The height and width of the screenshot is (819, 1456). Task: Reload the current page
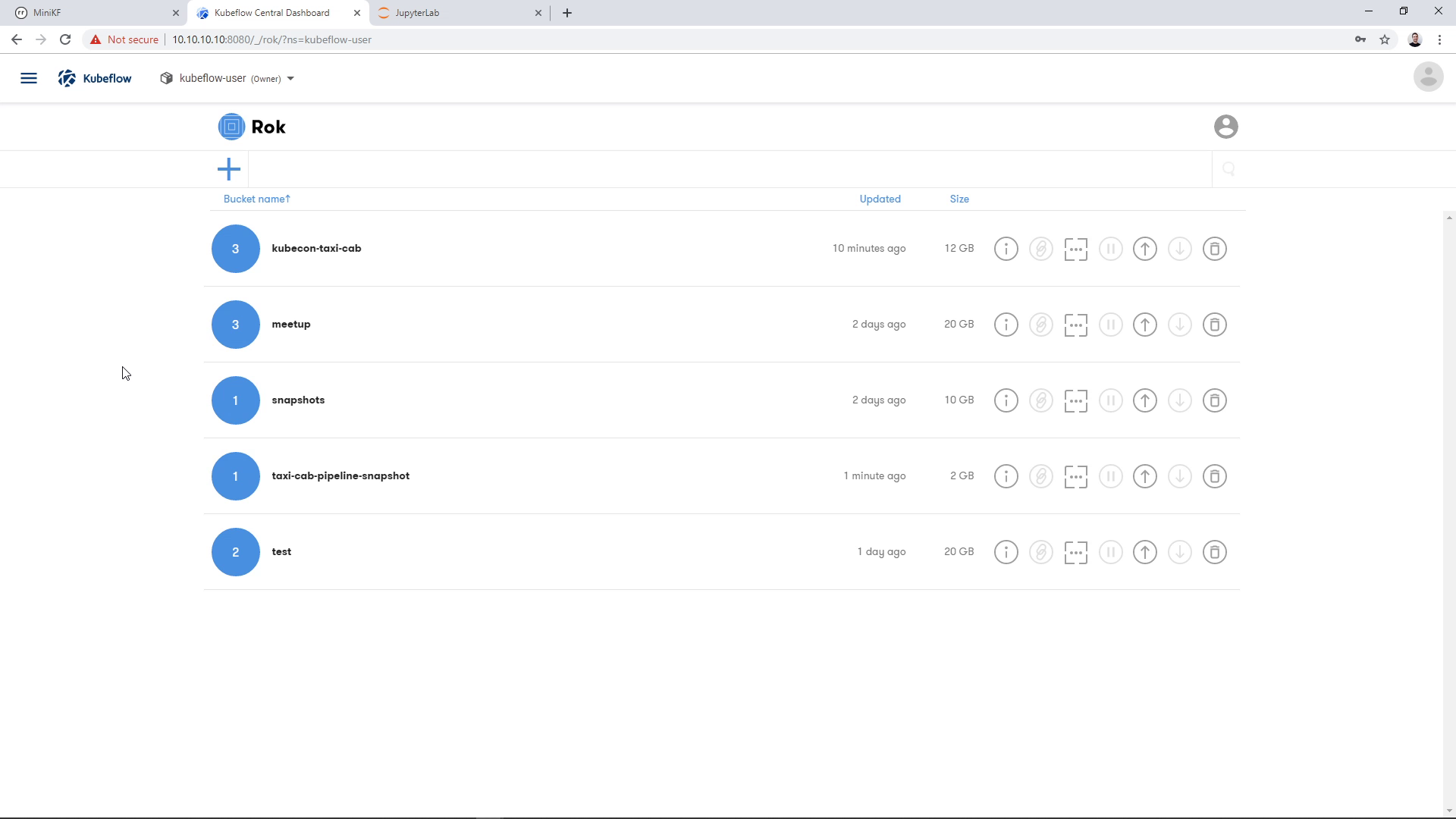pyautogui.click(x=65, y=39)
